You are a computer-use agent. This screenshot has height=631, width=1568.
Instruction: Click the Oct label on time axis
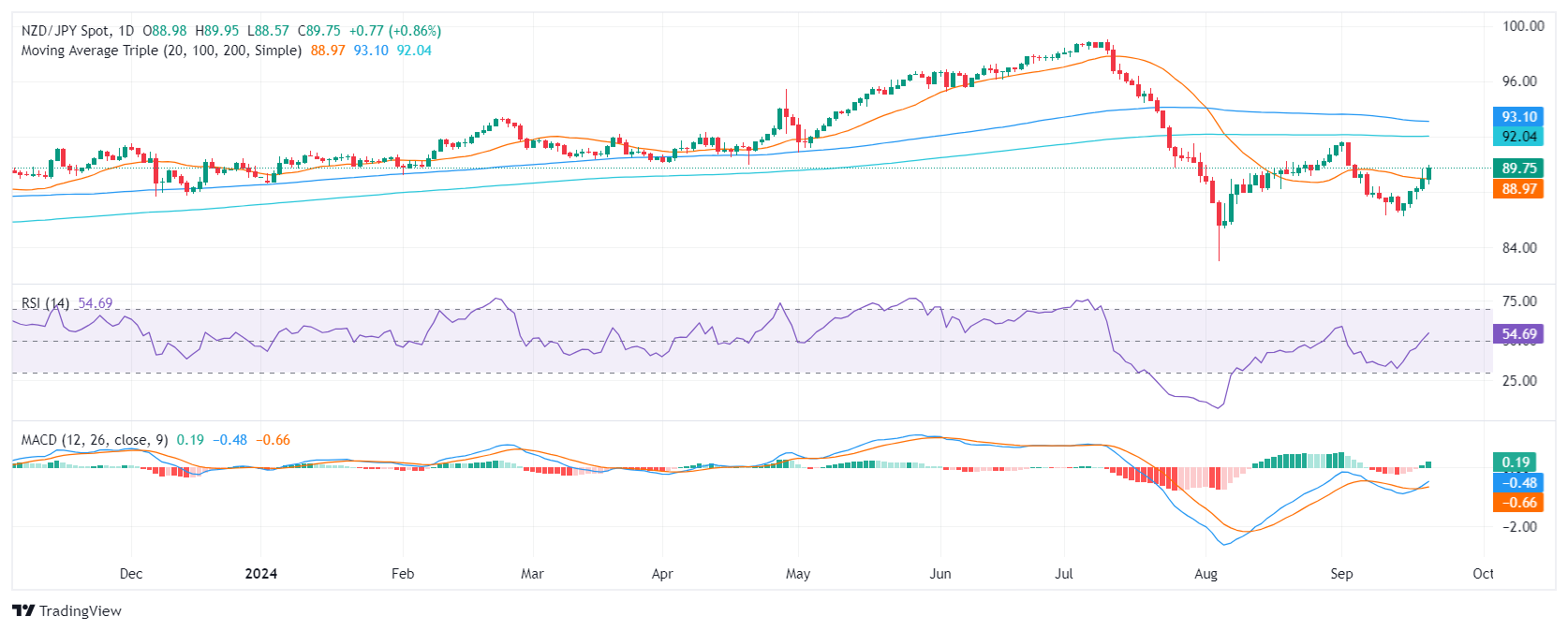(x=1483, y=574)
